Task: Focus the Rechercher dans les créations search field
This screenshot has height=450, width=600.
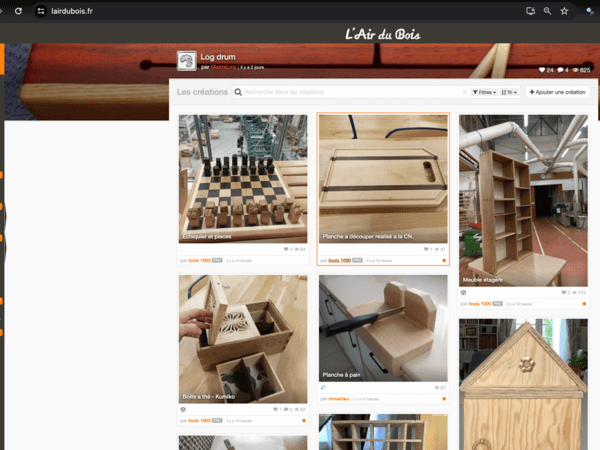Action: tap(350, 92)
